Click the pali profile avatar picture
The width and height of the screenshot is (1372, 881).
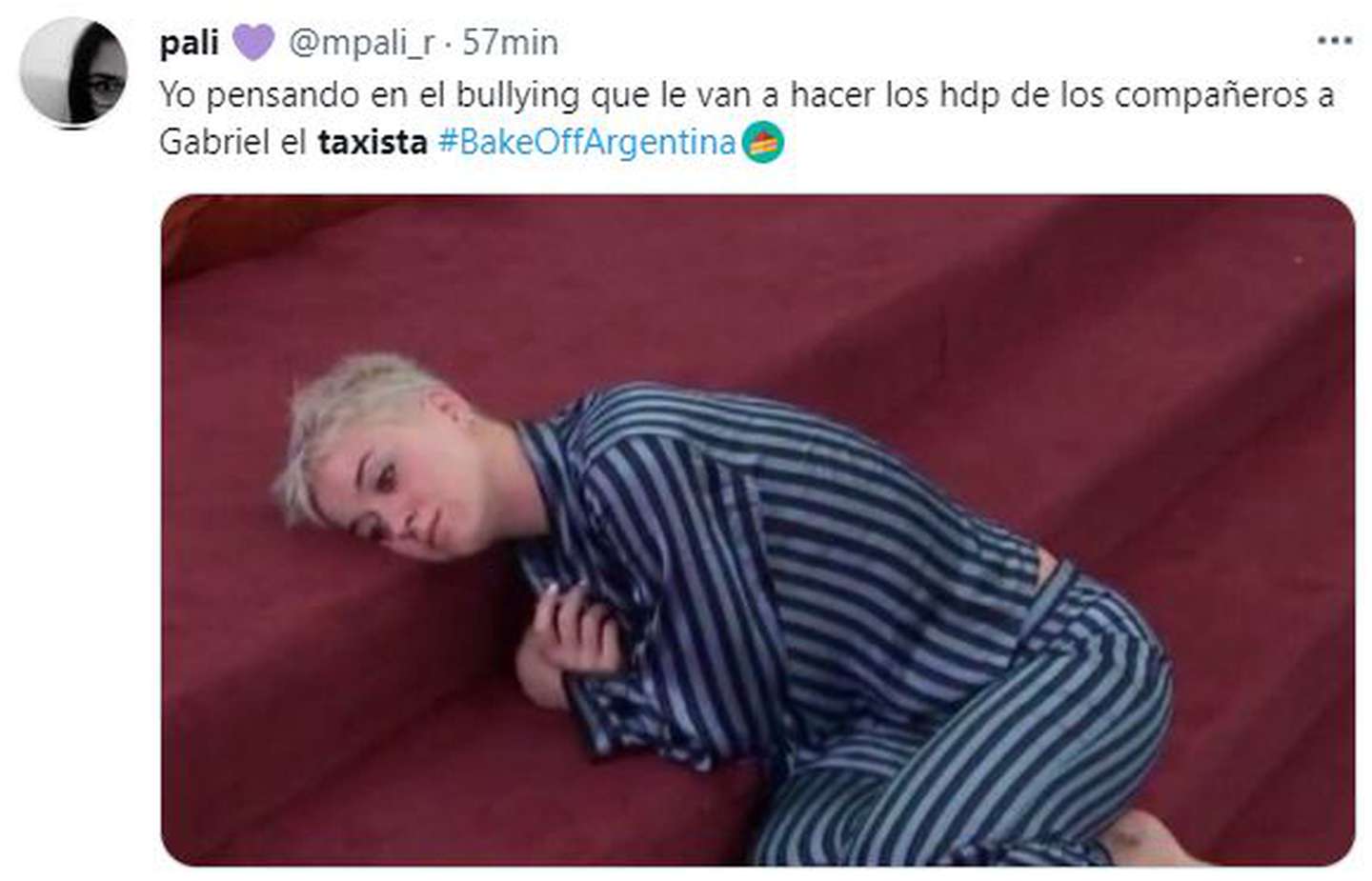[73, 71]
